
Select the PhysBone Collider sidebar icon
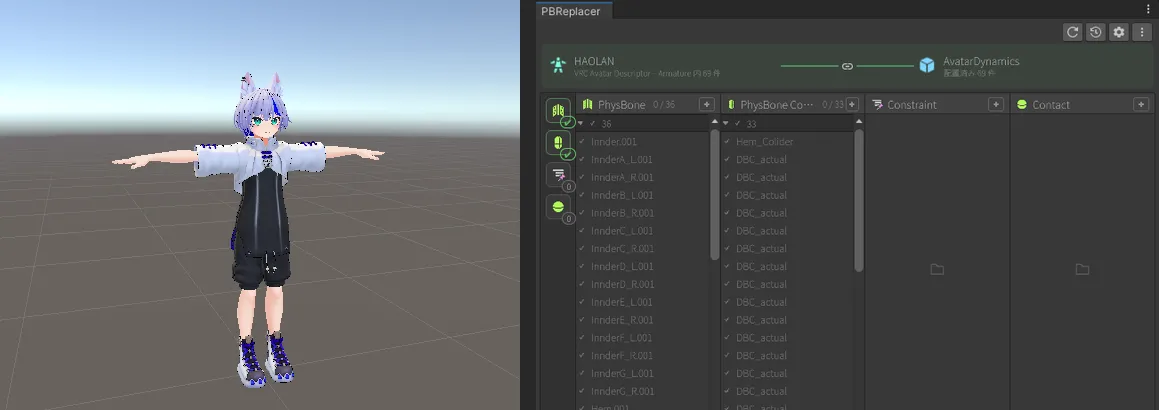[559, 143]
